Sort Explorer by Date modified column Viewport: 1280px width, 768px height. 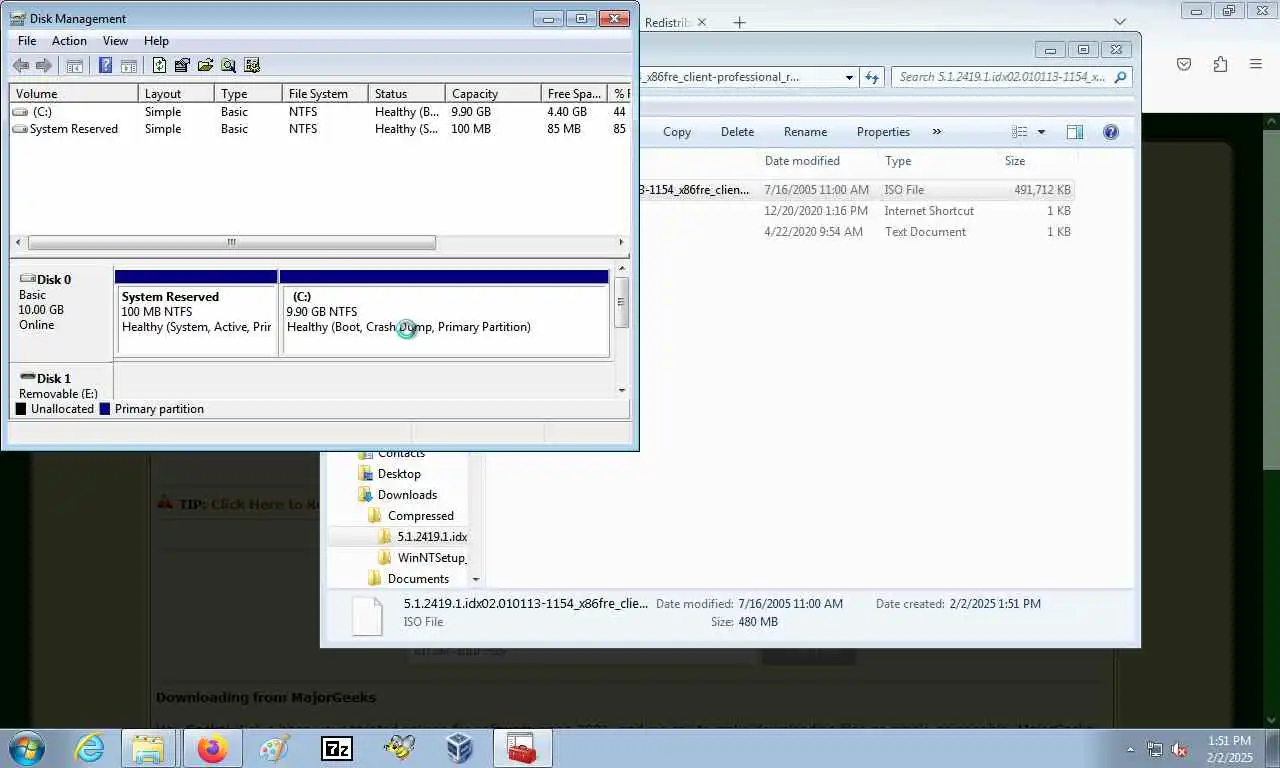pyautogui.click(x=818, y=161)
